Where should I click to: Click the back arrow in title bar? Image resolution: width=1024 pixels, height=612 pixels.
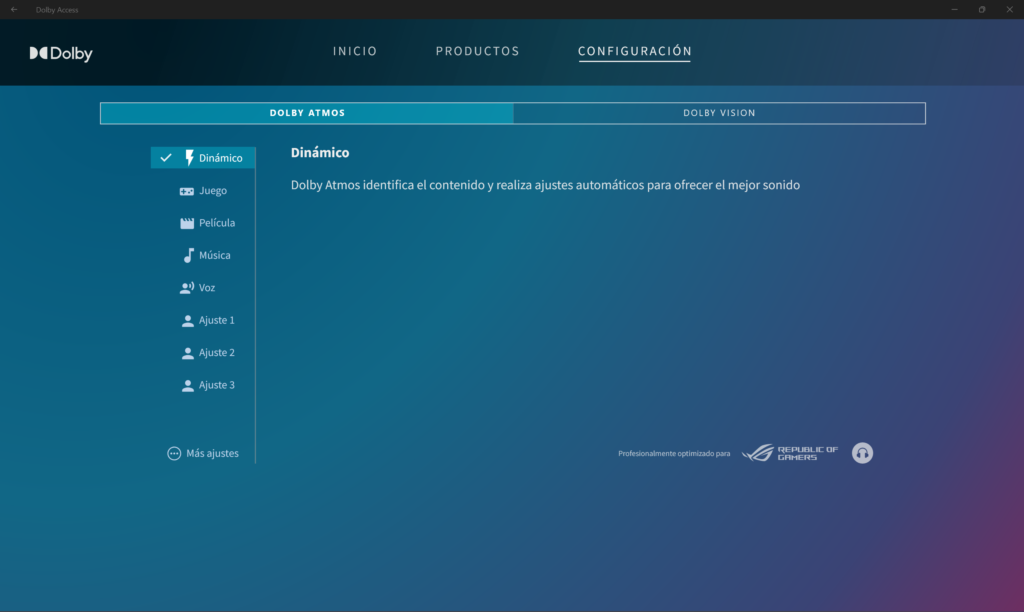pyautogui.click(x=14, y=9)
